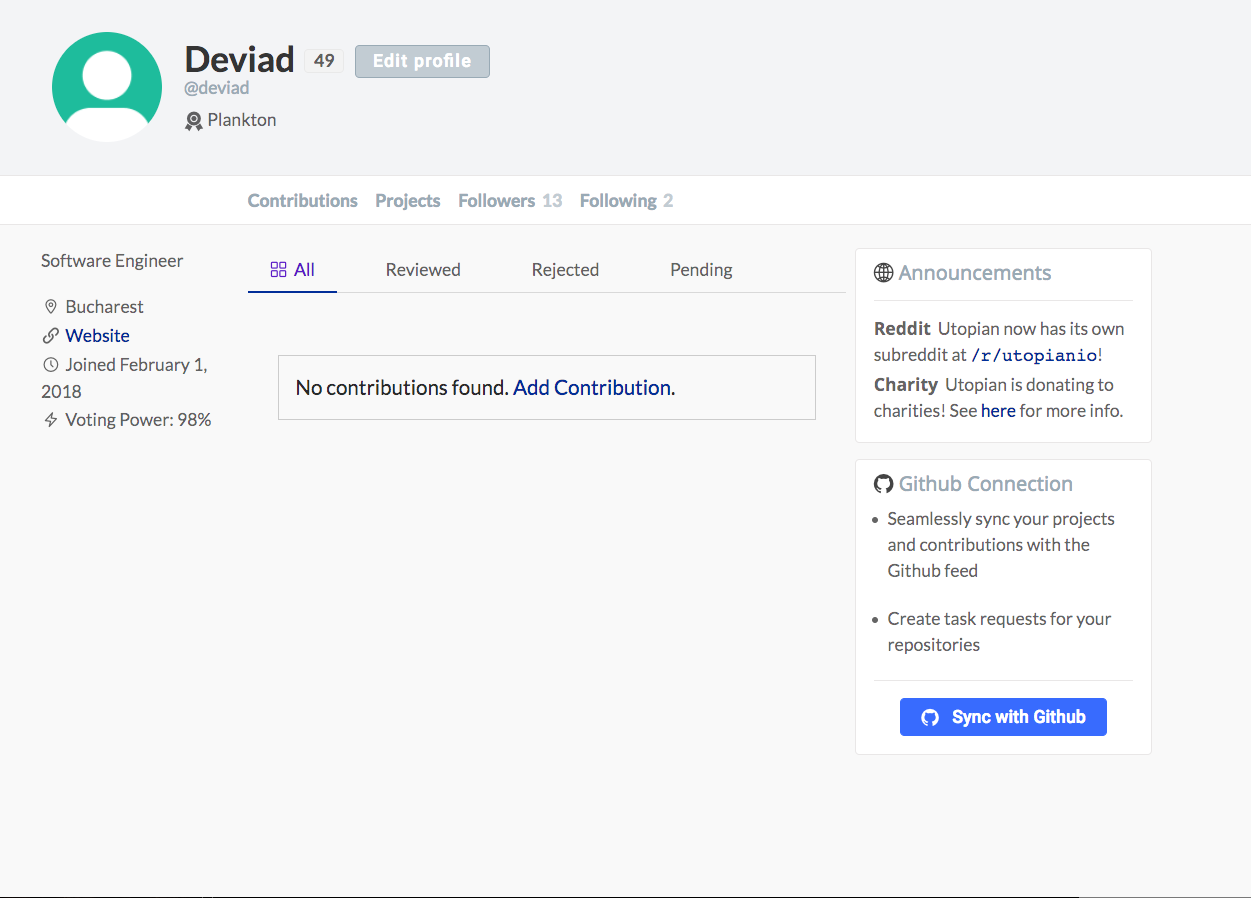Switch to the Reviewed tab
This screenshot has height=898, width=1251.
click(423, 270)
